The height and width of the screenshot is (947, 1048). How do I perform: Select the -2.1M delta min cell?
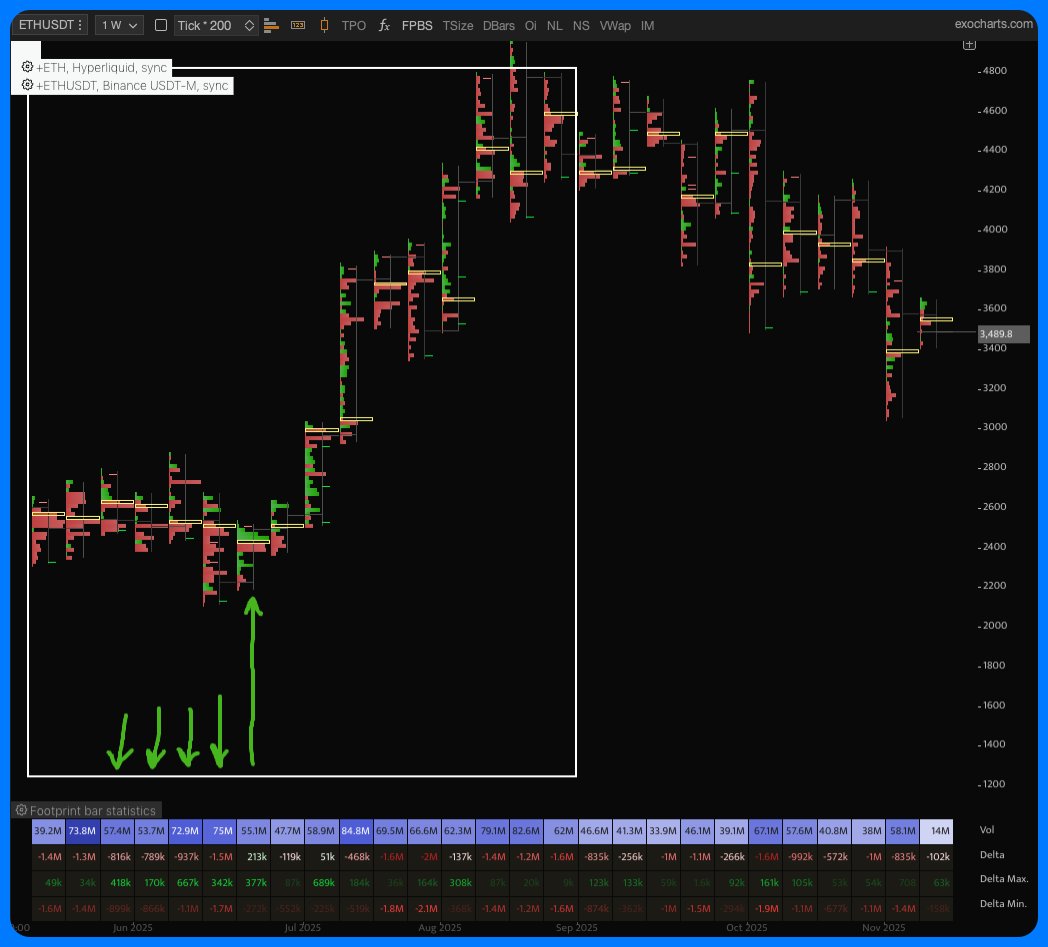tap(424, 909)
